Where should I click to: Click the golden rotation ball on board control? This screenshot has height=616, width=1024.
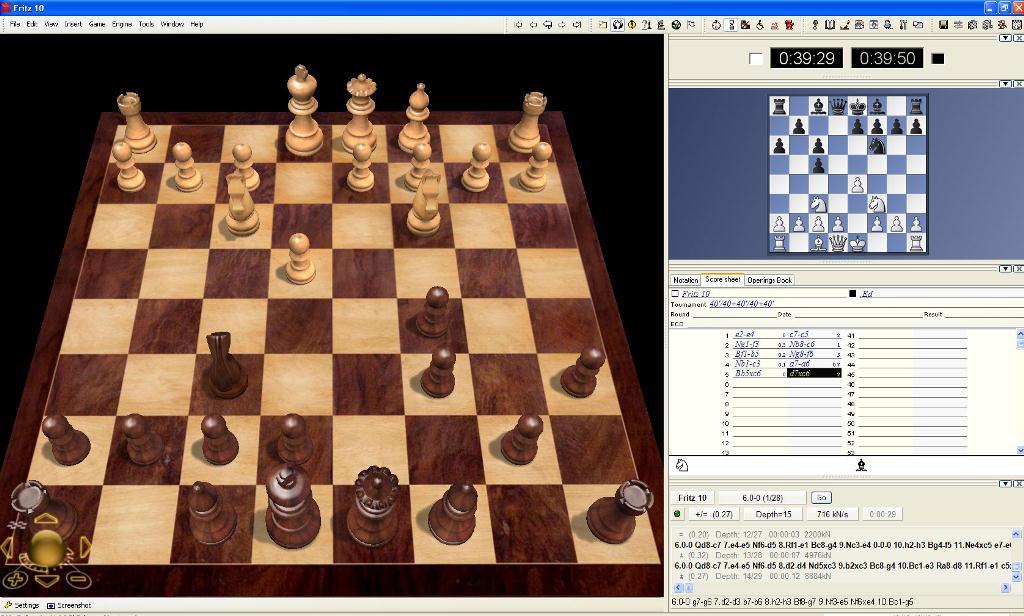(46, 547)
